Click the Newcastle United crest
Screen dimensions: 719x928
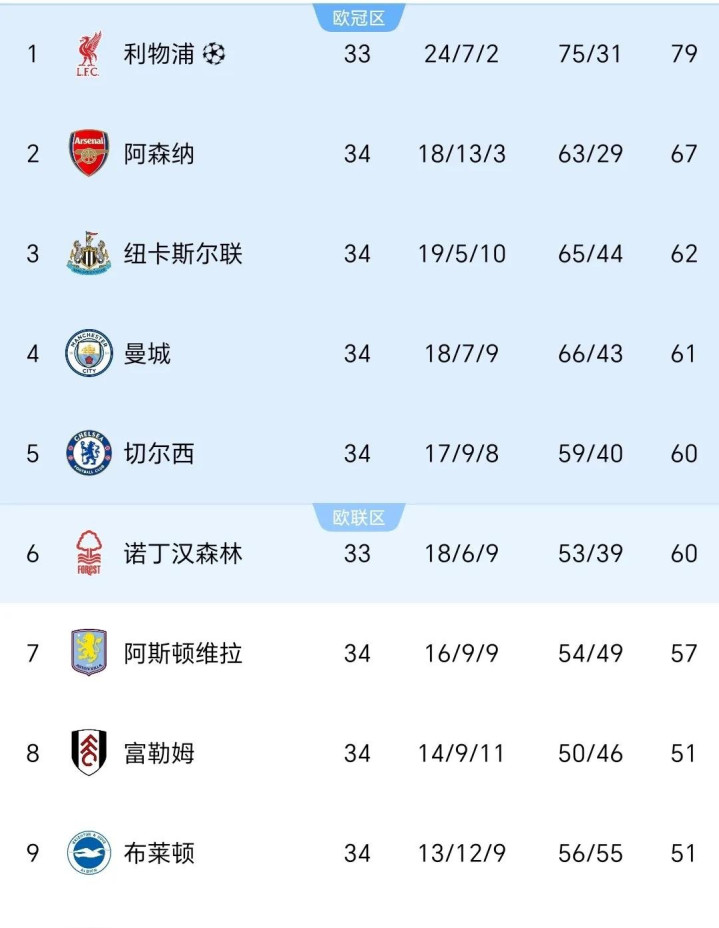pos(89,253)
